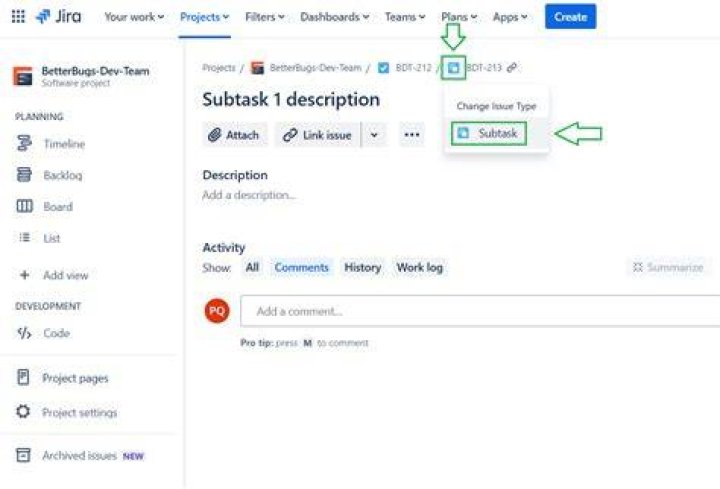The width and height of the screenshot is (720, 489).
Task: Click the Board columns icon
Action: tap(24, 206)
